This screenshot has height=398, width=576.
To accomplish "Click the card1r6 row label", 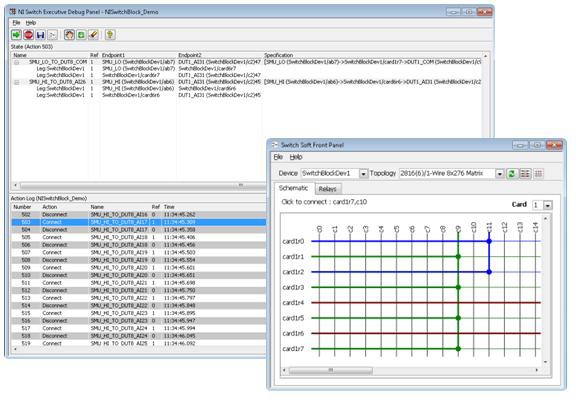I will pyautogui.click(x=293, y=333).
